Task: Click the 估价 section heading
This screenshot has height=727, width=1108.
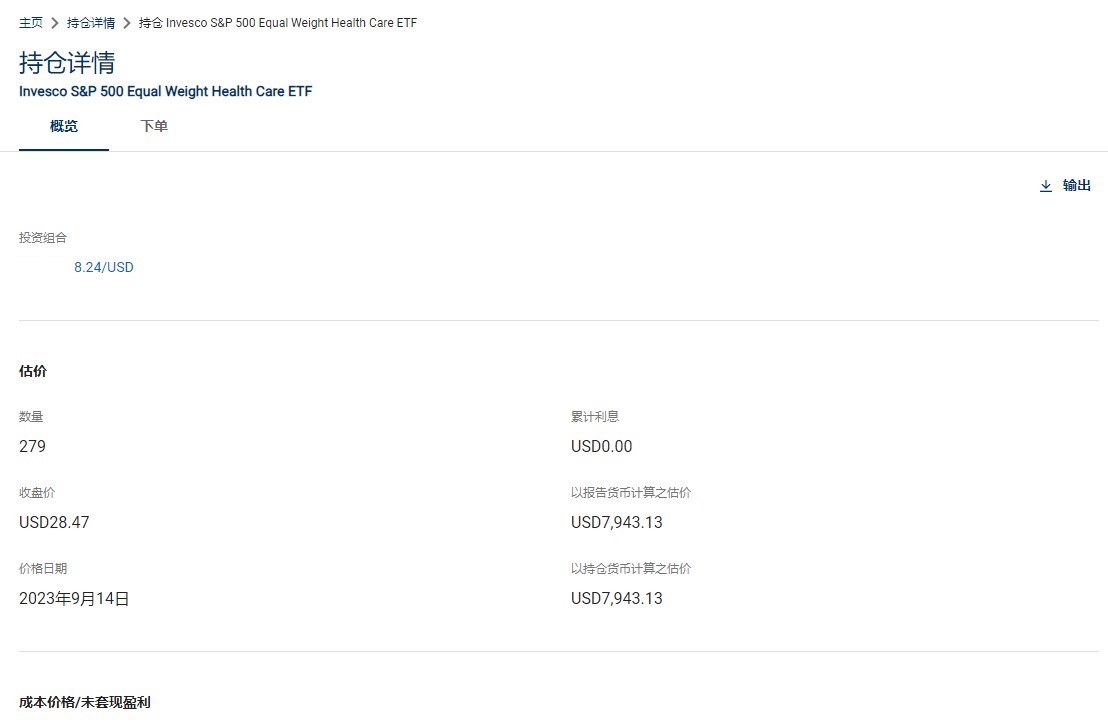Action: point(33,371)
